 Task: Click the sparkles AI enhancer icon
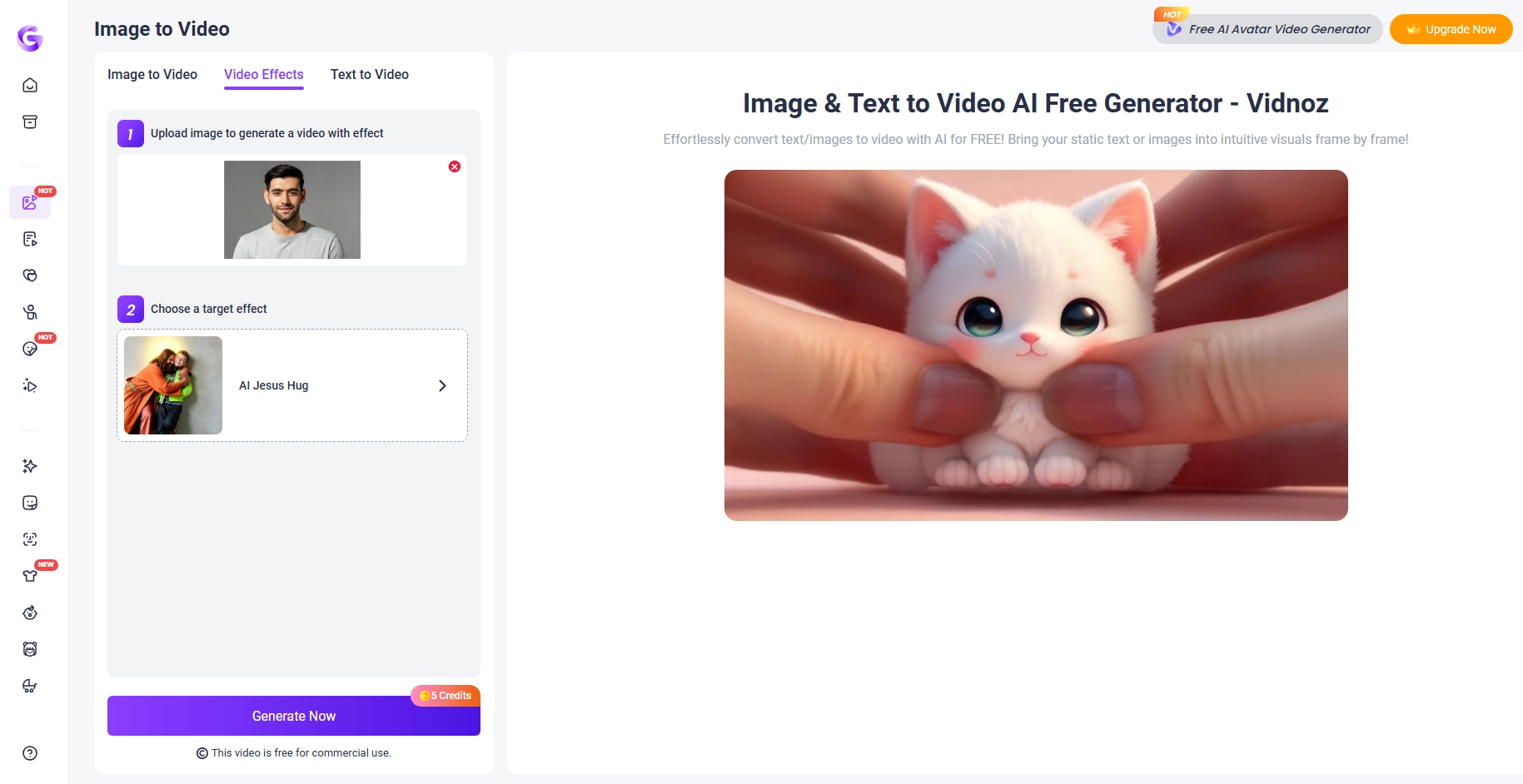coord(29,466)
